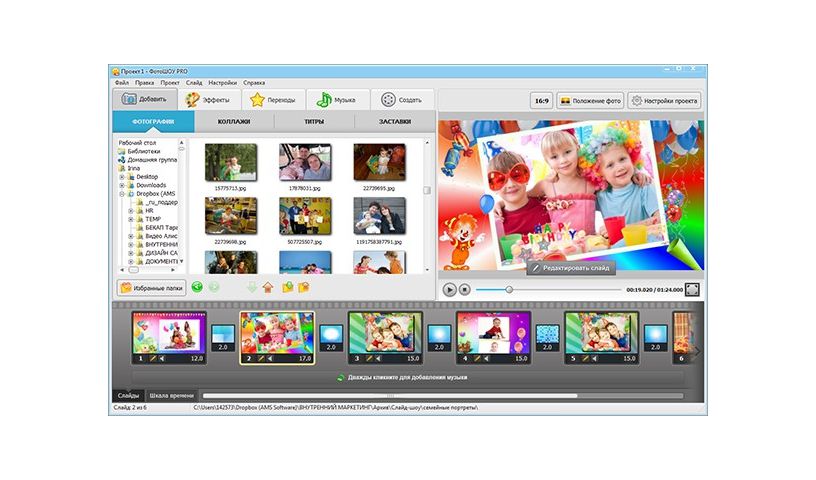Open the Настройки menu
The width and height of the screenshot is (816, 480).
pos(222,83)
